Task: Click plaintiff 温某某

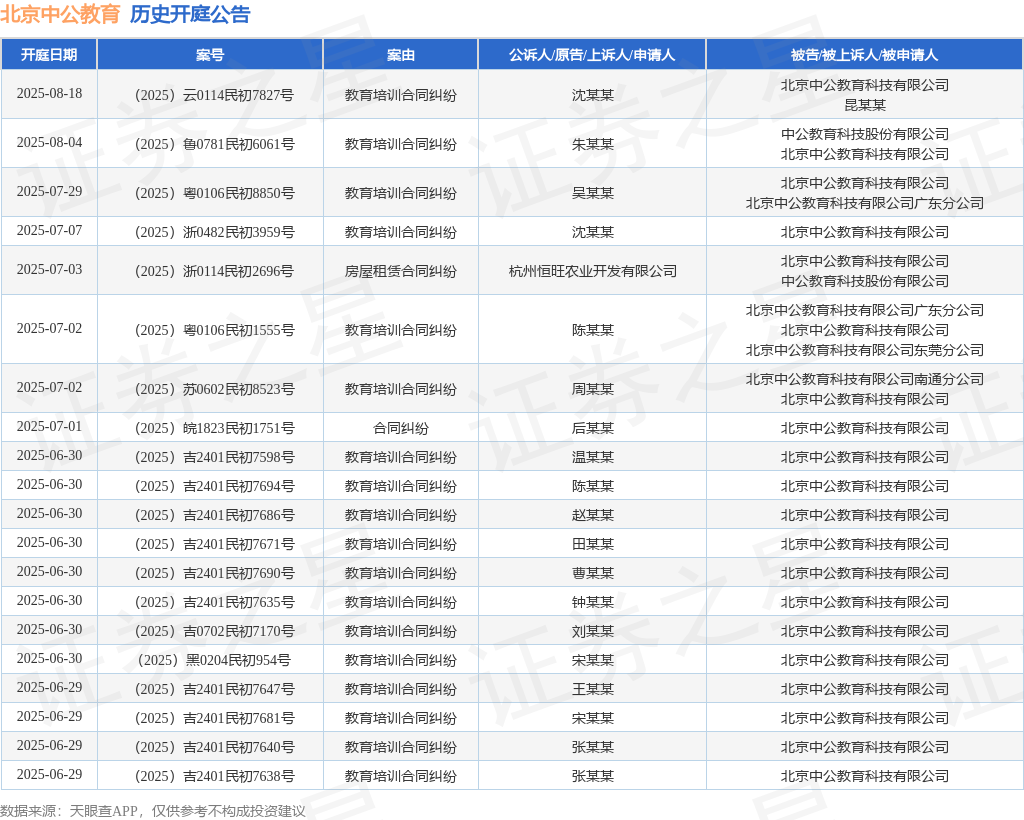Action: click(x=592, y=458)
